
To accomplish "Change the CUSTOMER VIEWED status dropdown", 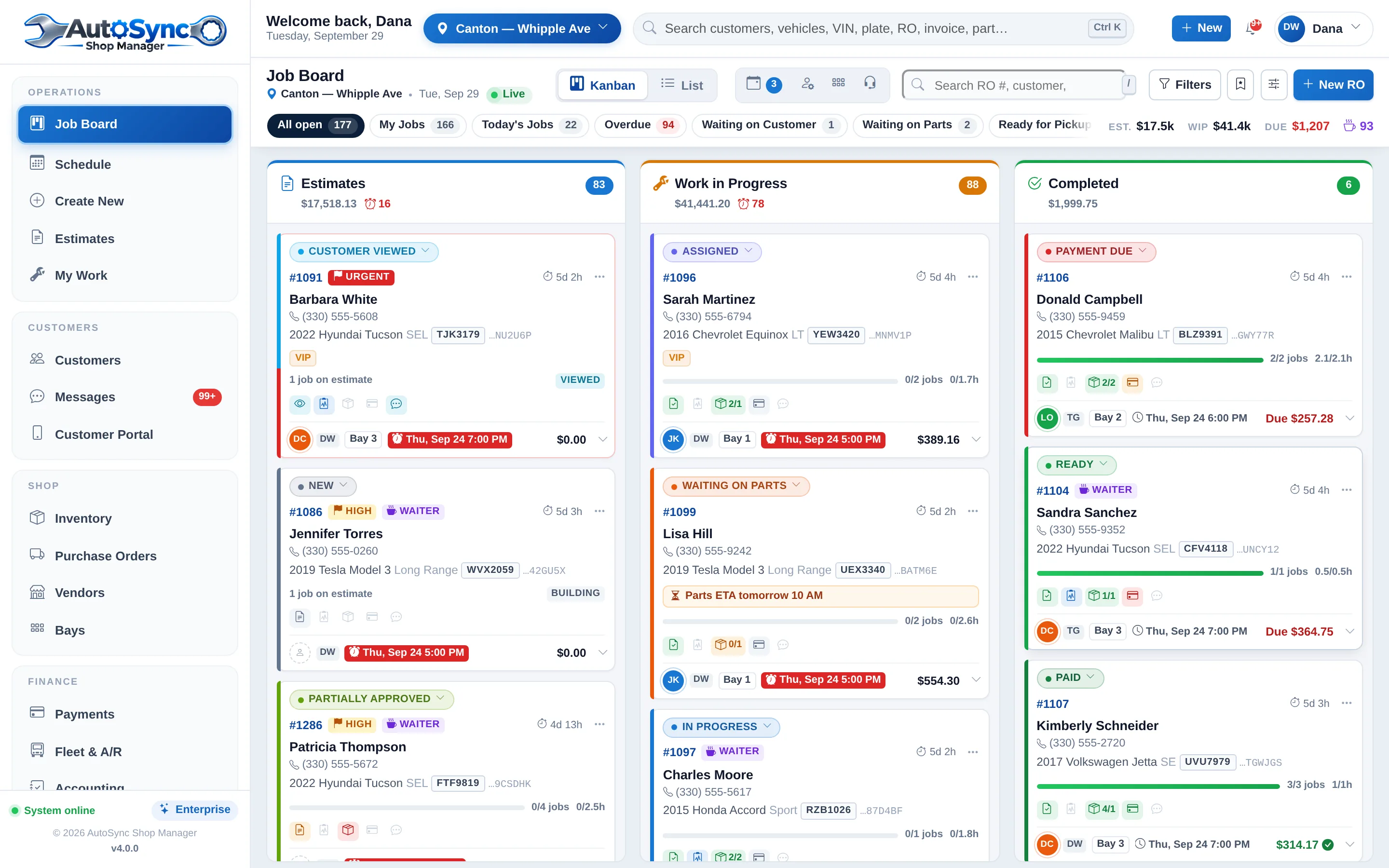I will pyautogui.click(x=364, y=251).
